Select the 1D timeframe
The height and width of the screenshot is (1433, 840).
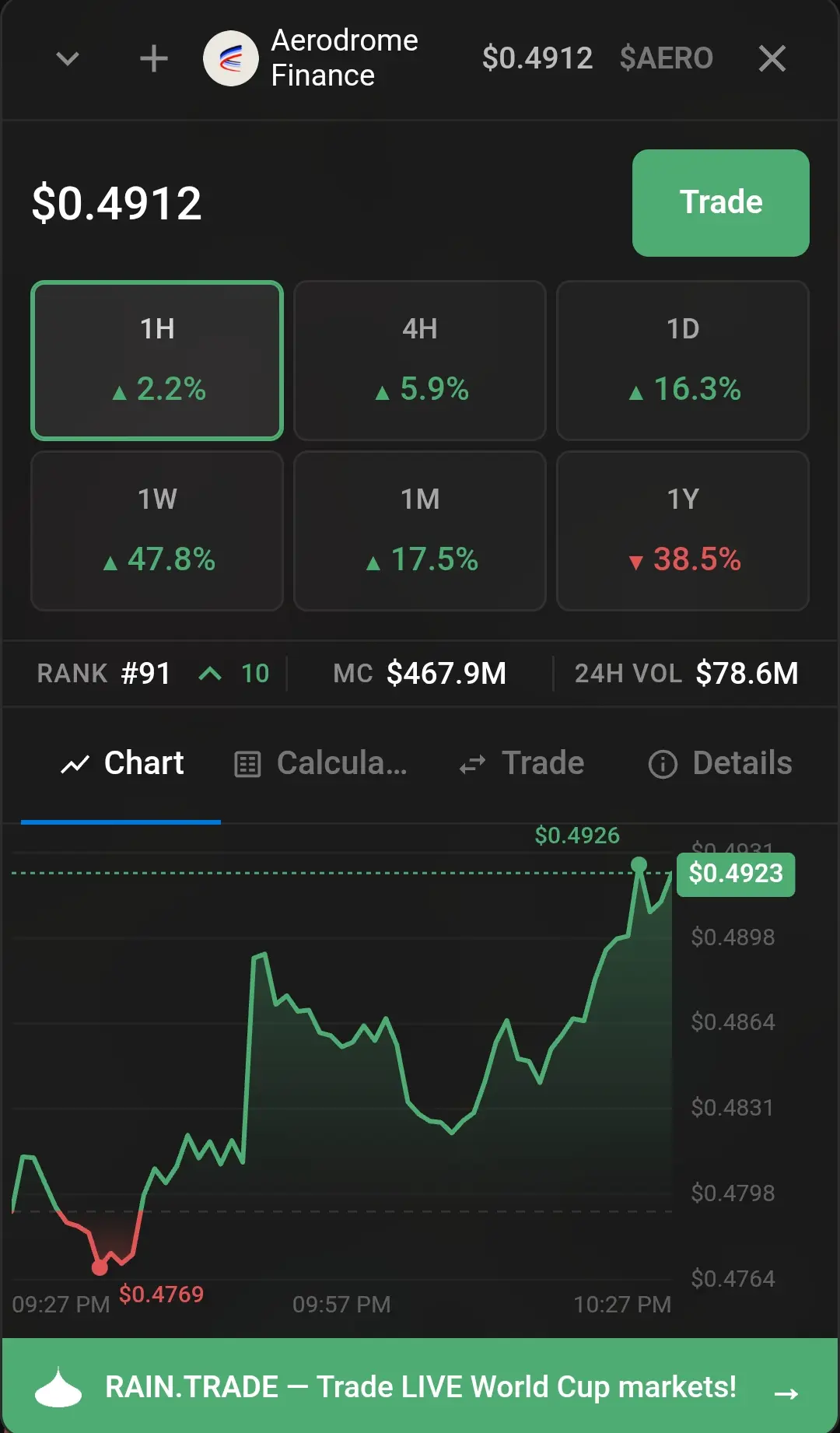pos(683,360)
